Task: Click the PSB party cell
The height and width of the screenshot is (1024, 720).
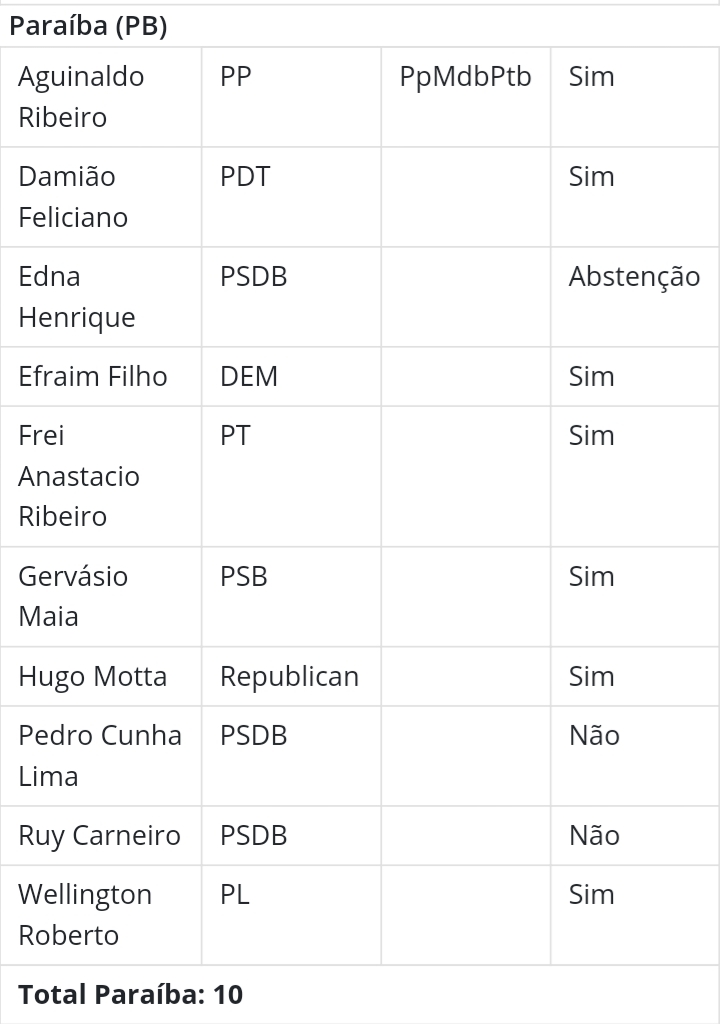Action: coord(244,577)
